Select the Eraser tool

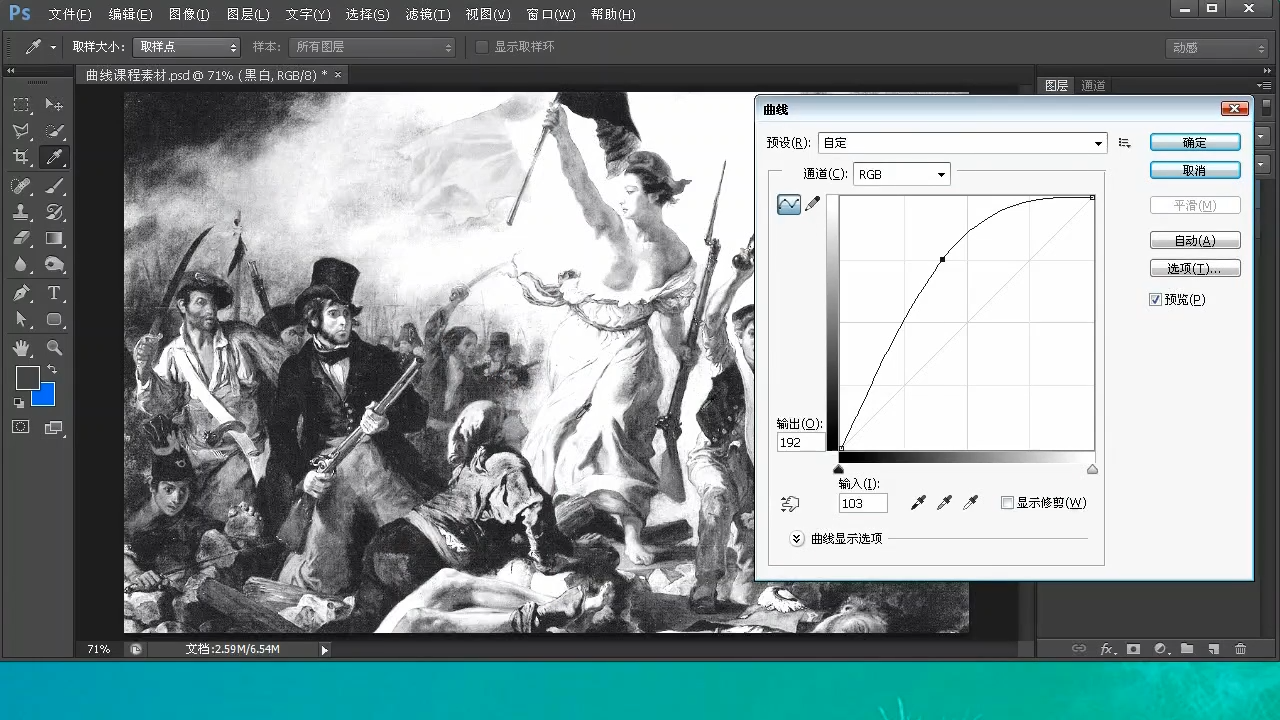tap(21, 238)
